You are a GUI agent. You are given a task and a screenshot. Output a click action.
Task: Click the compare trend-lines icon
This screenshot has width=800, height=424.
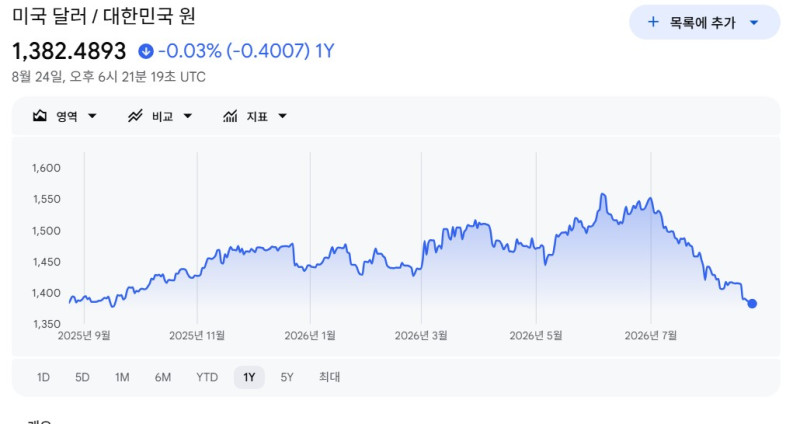135,116
